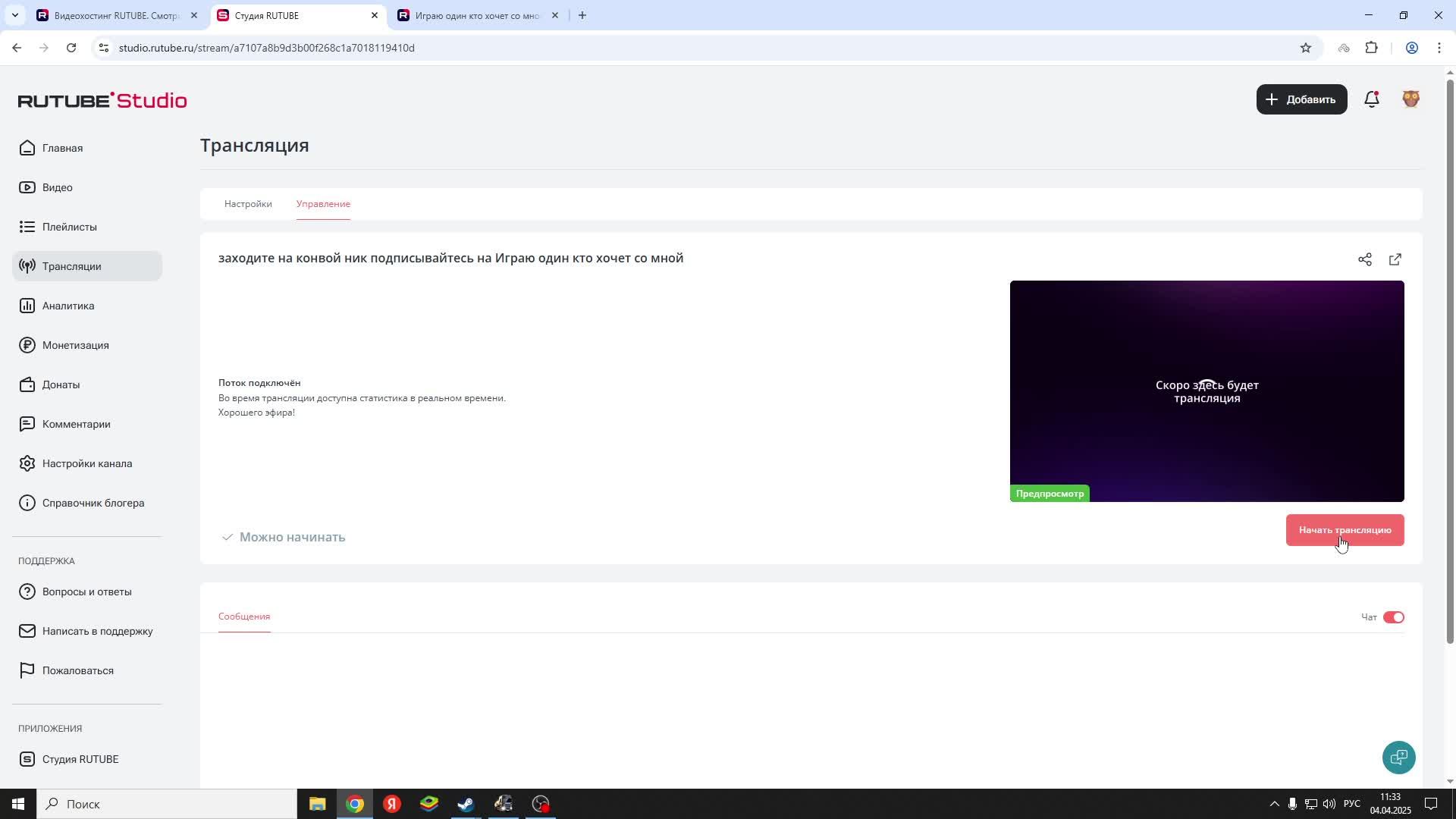Image resolution: width=1456 pixels, height=819 pixels.
Task: Open the notifications bell
Action: click(1372, 99)
